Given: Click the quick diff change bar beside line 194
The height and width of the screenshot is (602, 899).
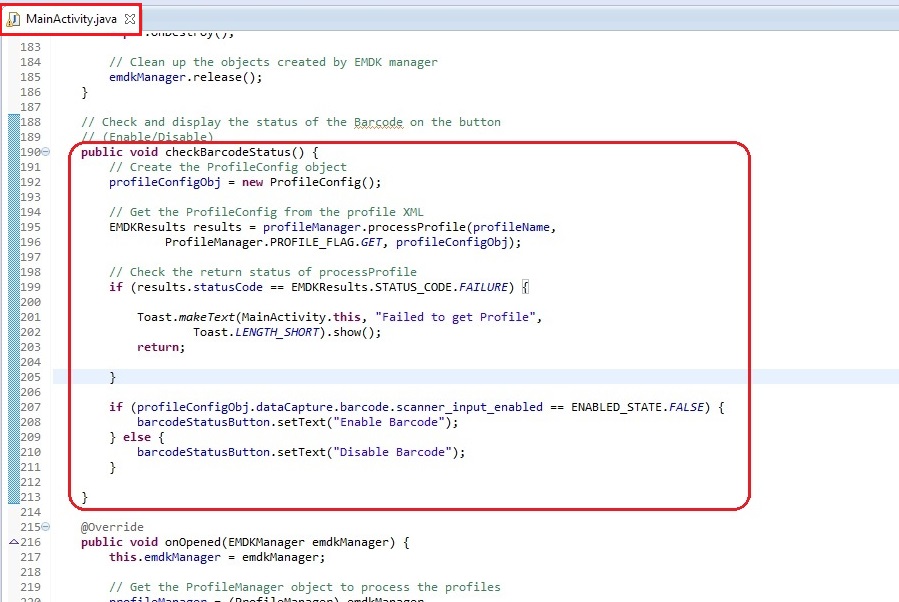Looking at the screenshot, I should 12,212.
